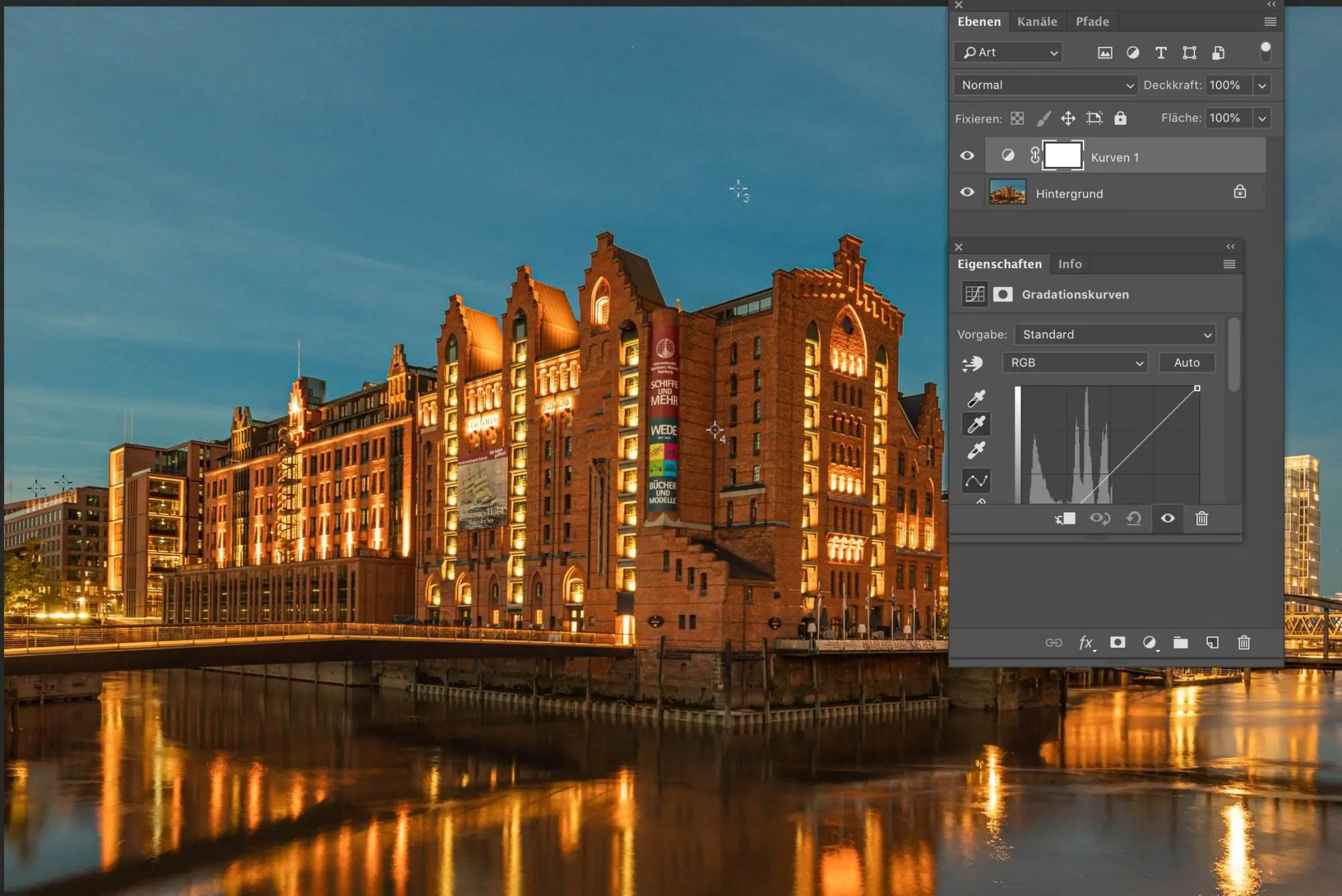
Task: Reset adjustment to defaults icon
Action: click(x=1133, y=518)
